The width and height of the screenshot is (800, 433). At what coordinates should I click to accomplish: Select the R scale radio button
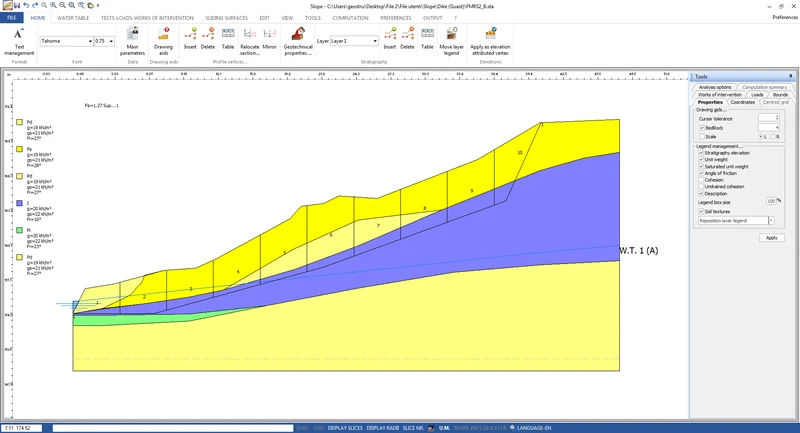click(773, 137)
